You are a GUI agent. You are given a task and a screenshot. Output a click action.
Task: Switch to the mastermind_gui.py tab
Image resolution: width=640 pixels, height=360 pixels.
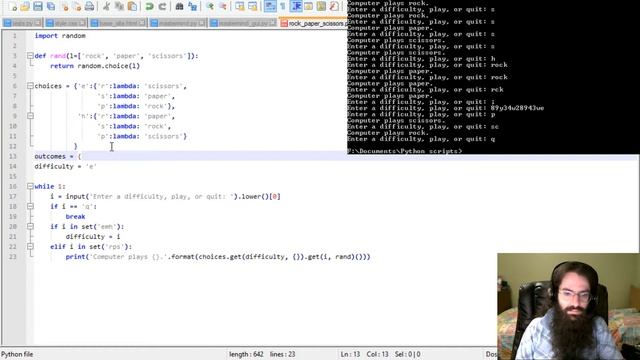pos(243,23)
